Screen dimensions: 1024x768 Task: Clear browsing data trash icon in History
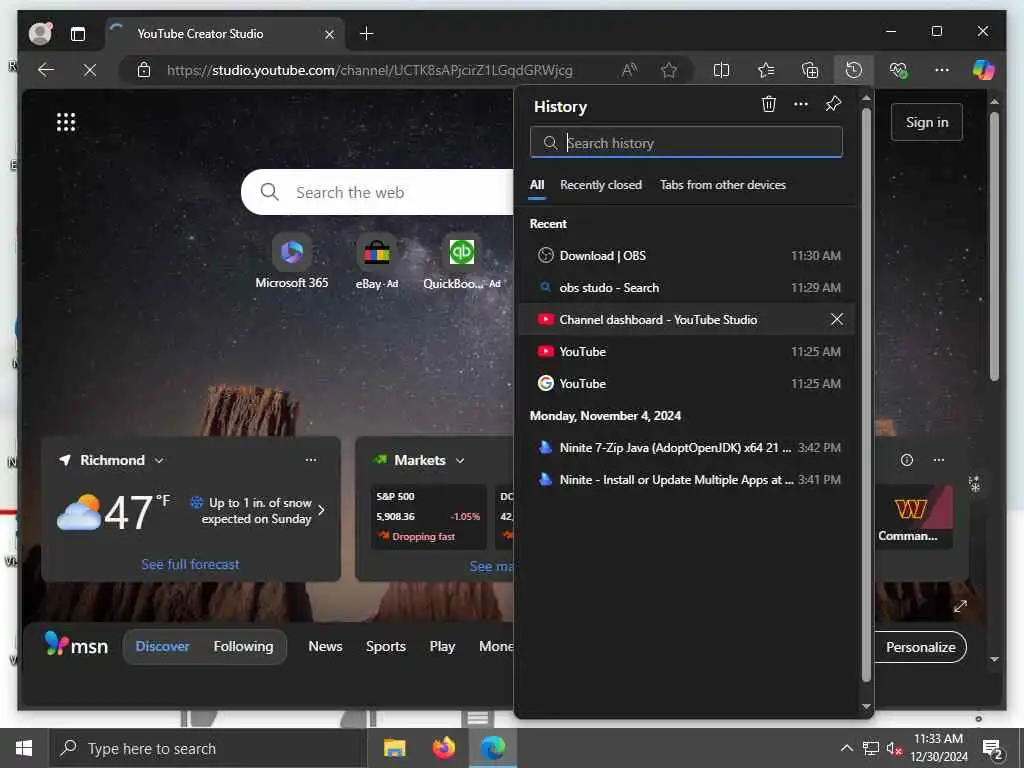769,104
